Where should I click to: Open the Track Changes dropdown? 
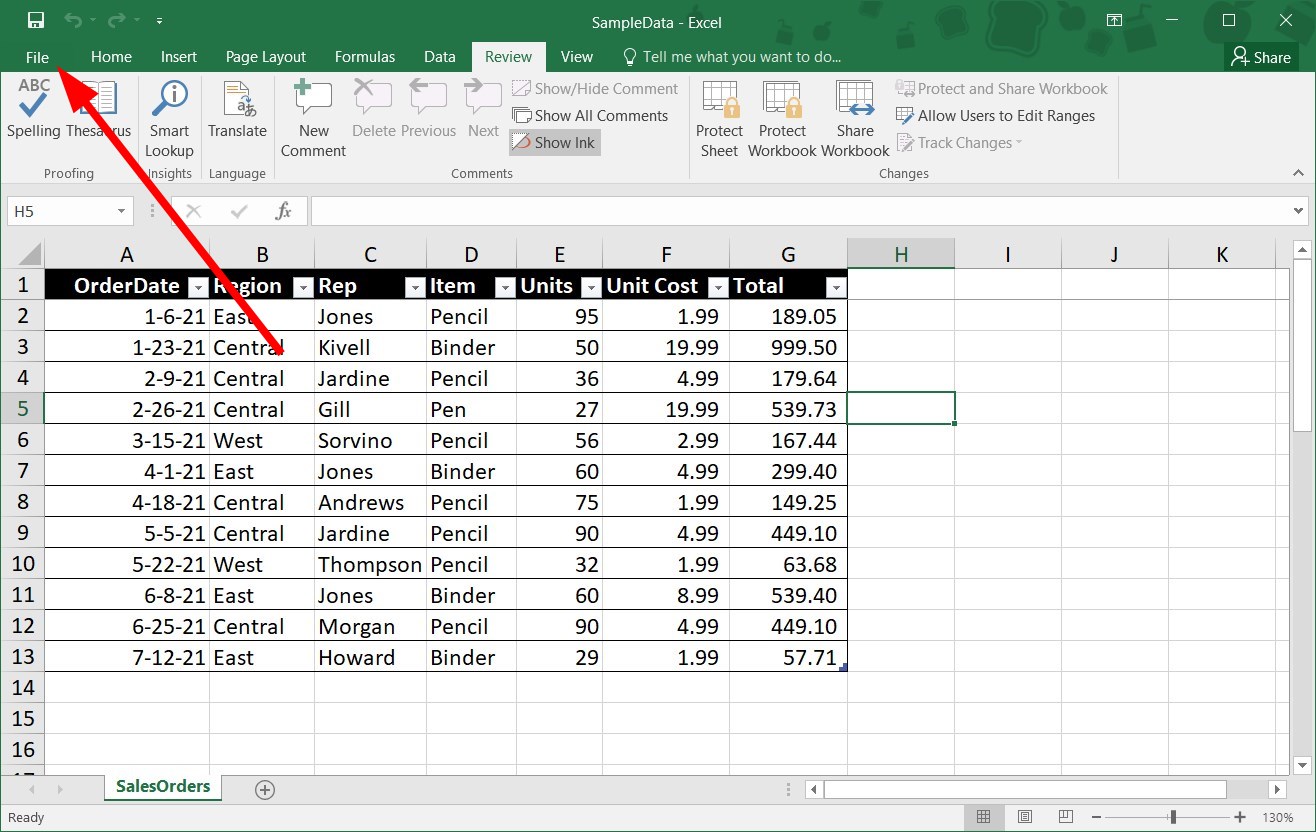click(960, 142)
